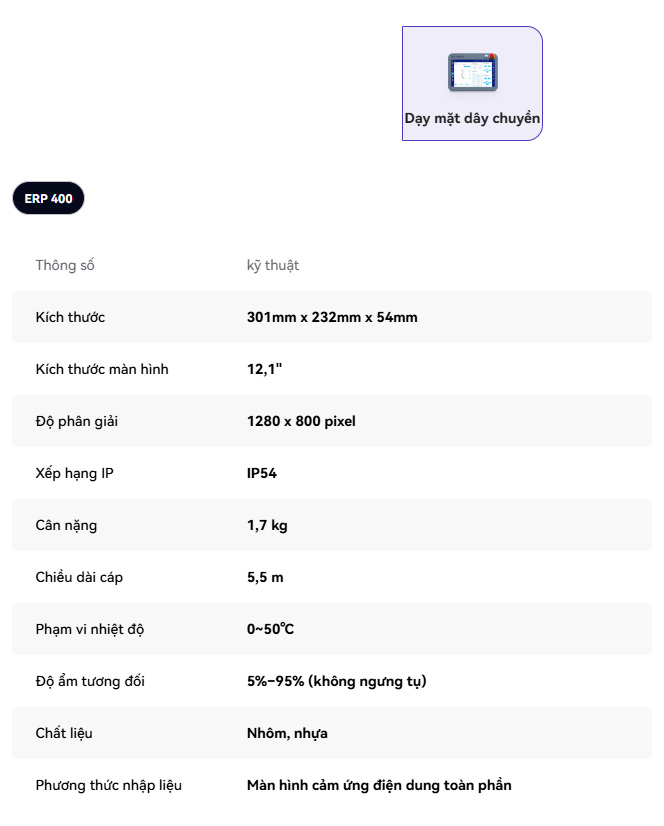Select the "Độ phân giải" row label
Viewport: 664px width, 826px height.
(77, 421)
